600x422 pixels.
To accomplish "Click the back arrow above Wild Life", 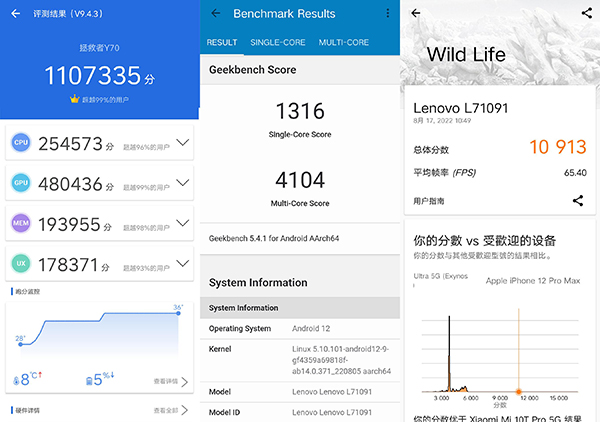I will 415,14.
